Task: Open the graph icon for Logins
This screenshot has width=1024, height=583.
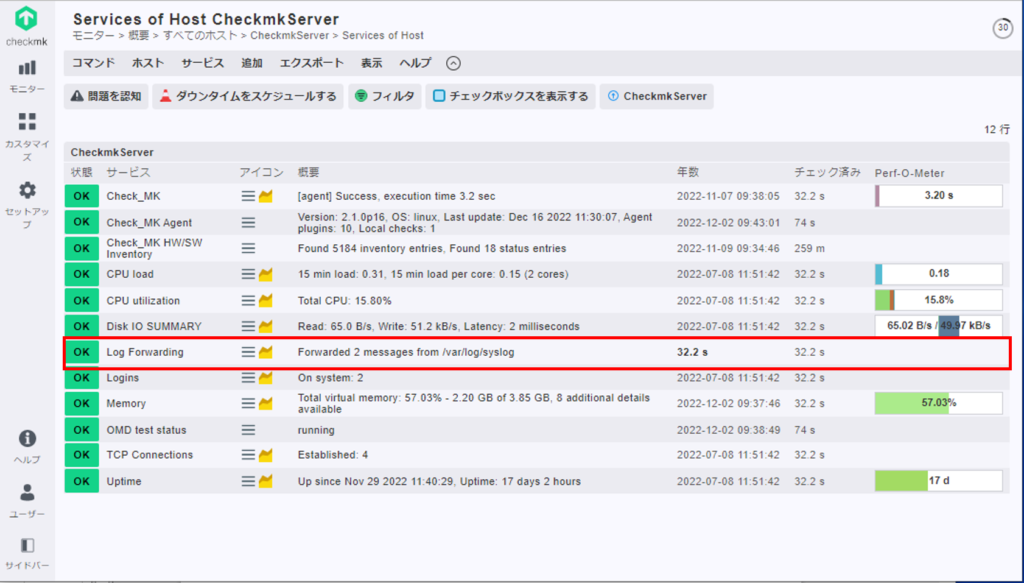Action: [x=266, y=377]
